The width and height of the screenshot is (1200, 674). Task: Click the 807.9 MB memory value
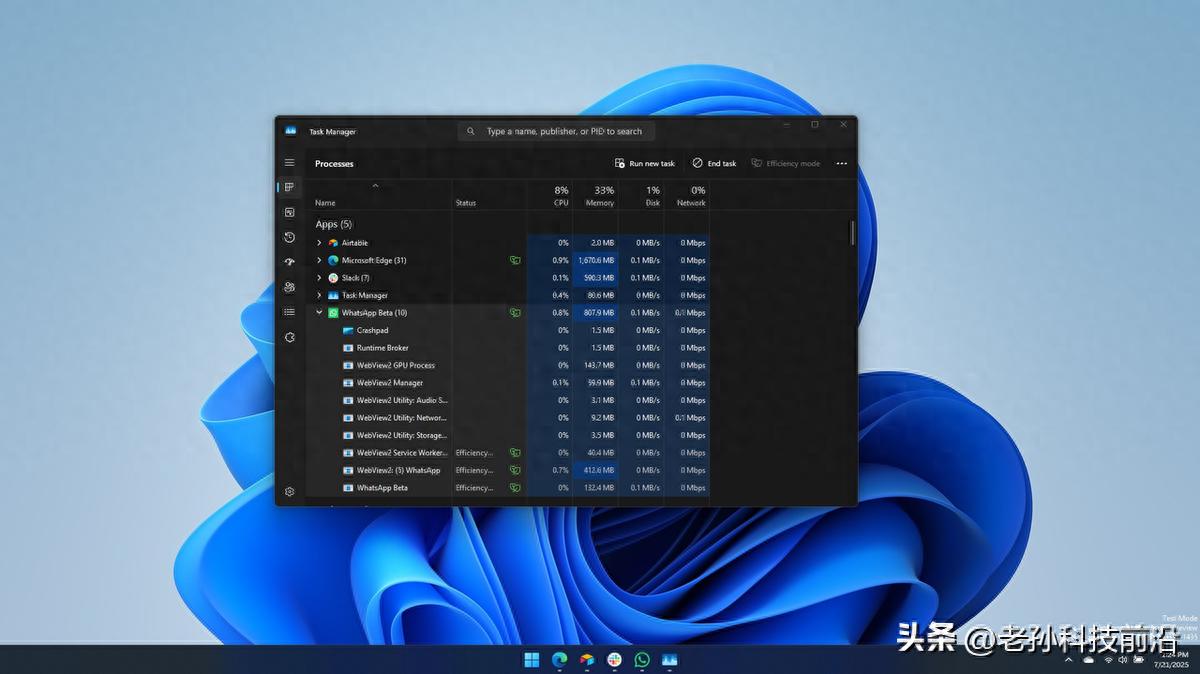(x=600, y=313)
